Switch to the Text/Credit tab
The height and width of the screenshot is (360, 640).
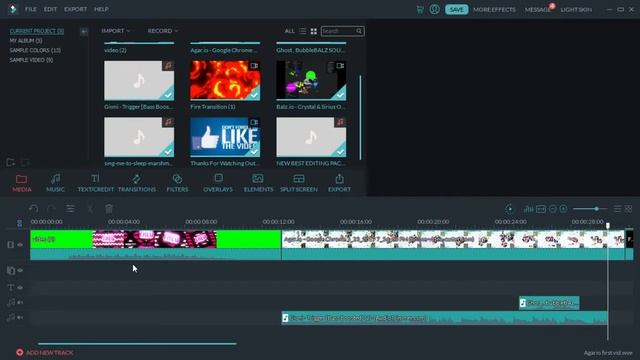(x=96, y=183)
